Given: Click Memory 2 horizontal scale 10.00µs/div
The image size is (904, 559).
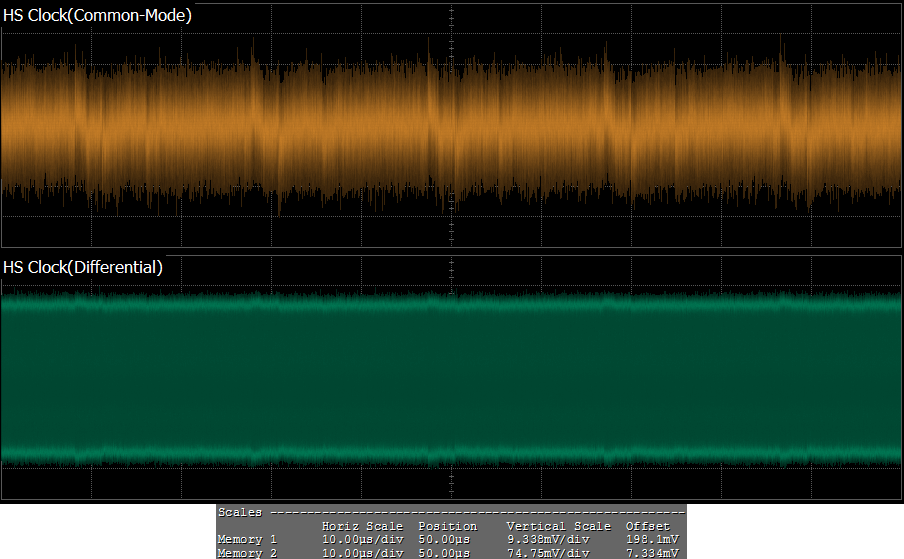Looking at the screenshot, I should tap(362, 552).
